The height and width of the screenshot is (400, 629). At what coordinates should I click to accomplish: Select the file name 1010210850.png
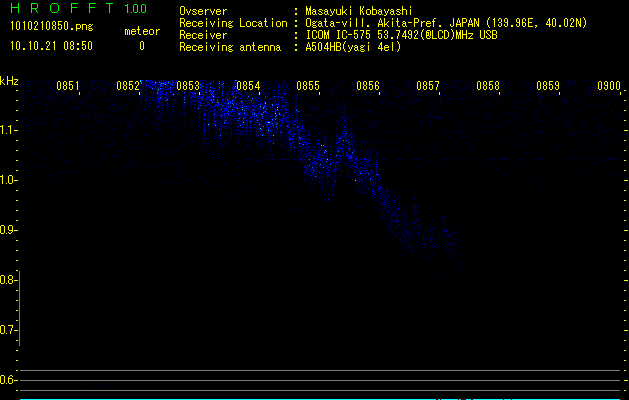[x=52, y=27]
